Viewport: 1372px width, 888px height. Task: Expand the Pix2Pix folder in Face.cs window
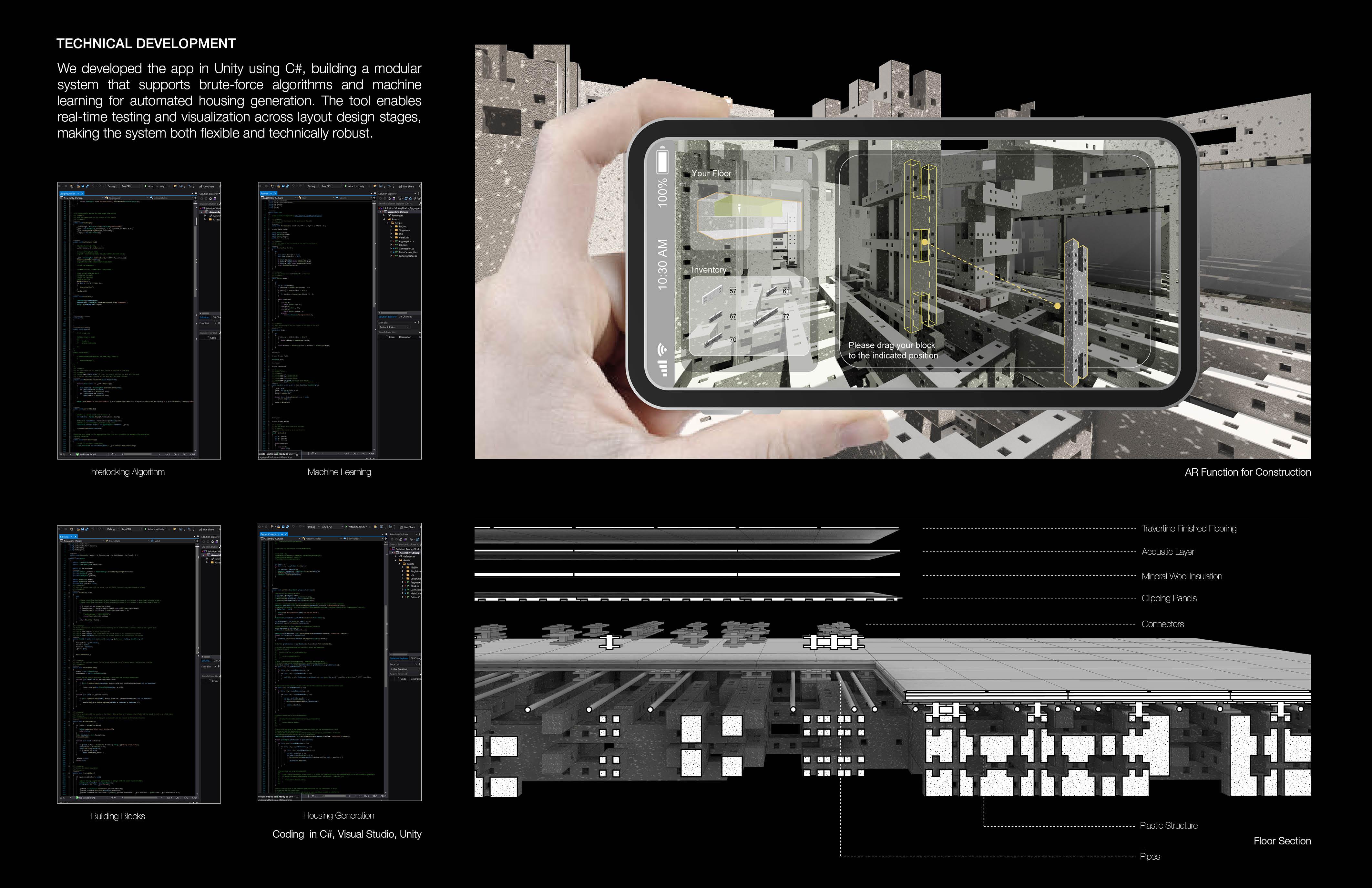(x=391, y=227)
